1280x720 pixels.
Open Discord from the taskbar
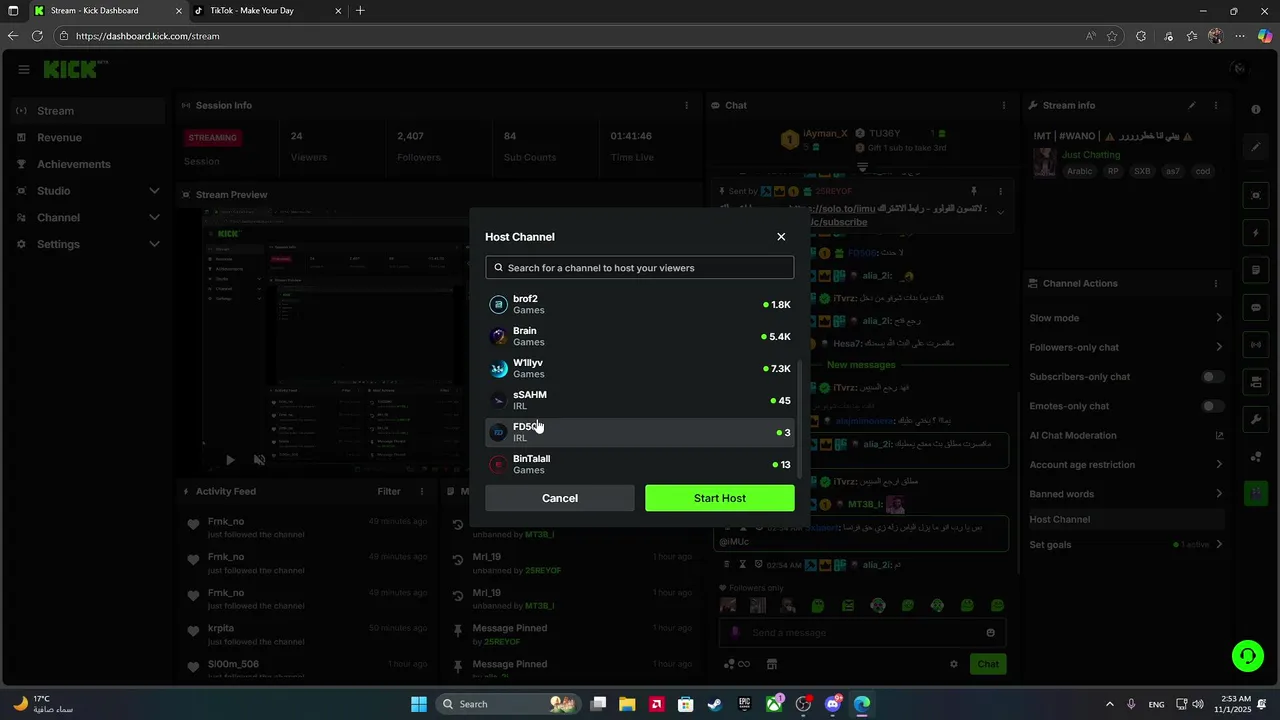point(833,704)
